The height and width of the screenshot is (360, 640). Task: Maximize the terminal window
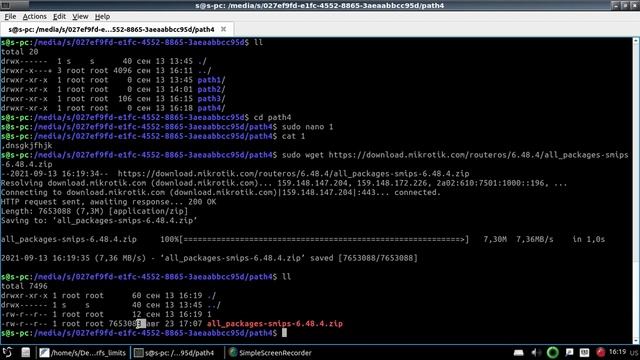click(625, 5)
